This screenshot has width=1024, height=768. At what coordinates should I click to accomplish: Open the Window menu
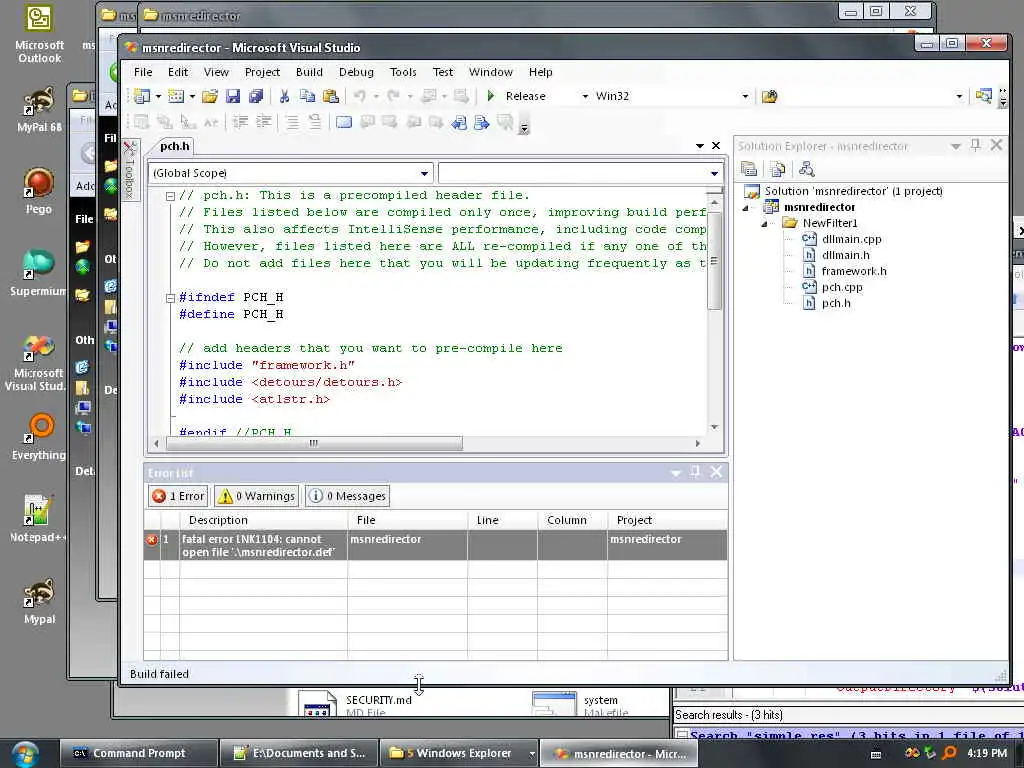(490, 72)
